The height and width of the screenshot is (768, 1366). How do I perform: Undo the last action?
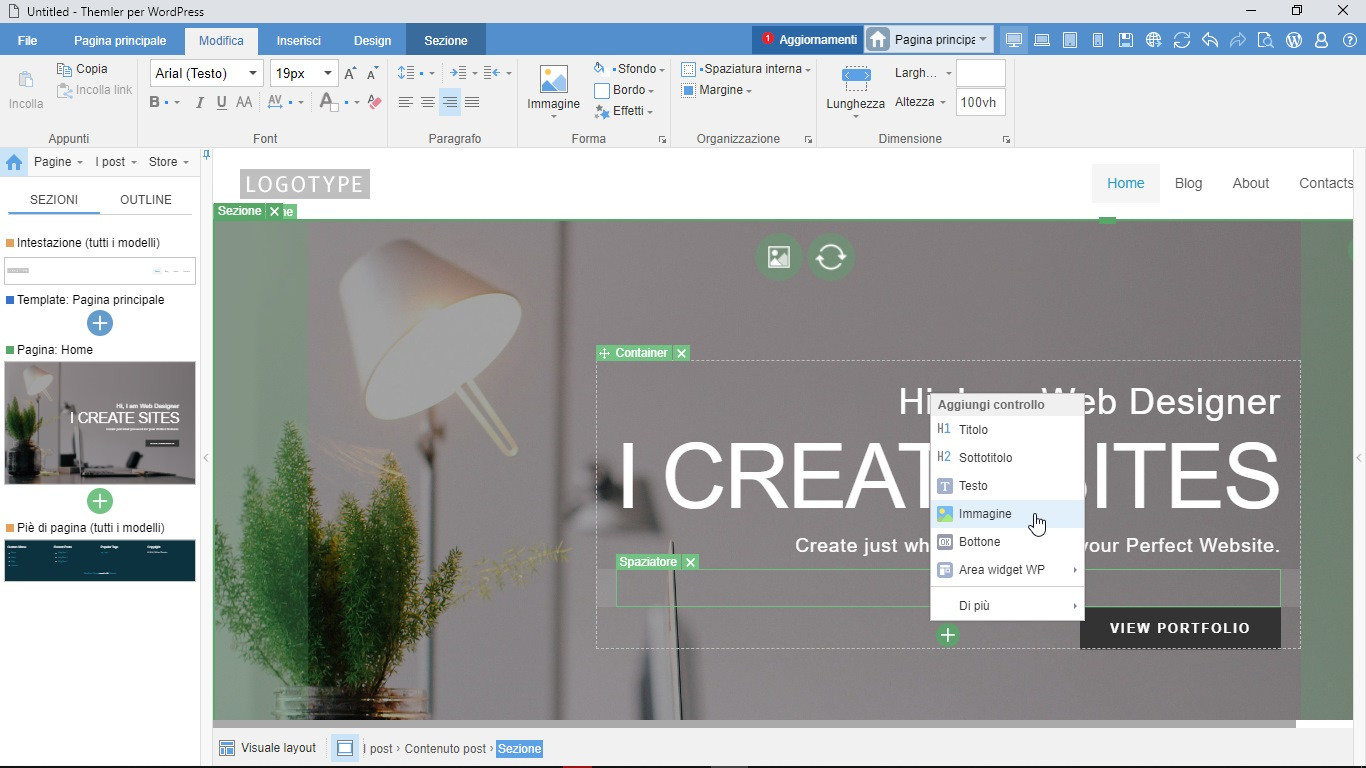pyautogui.click(x=1210, y=40)
